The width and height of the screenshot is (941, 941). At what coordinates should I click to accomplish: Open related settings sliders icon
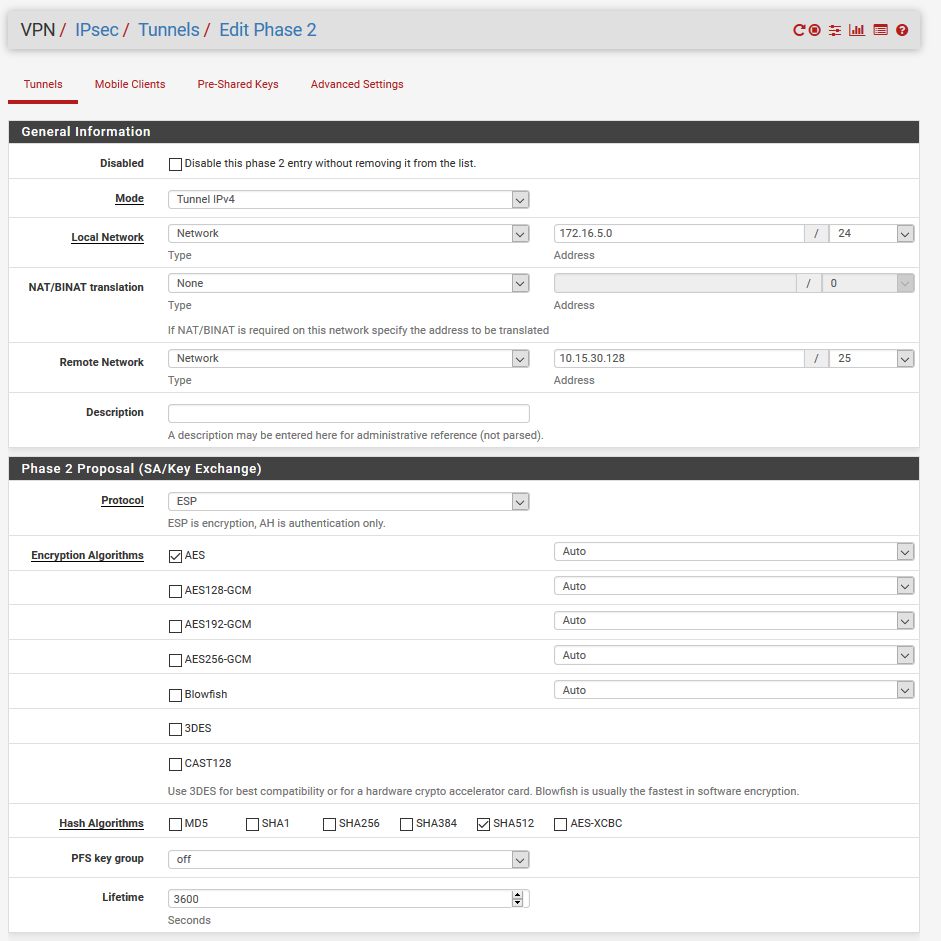835,30
